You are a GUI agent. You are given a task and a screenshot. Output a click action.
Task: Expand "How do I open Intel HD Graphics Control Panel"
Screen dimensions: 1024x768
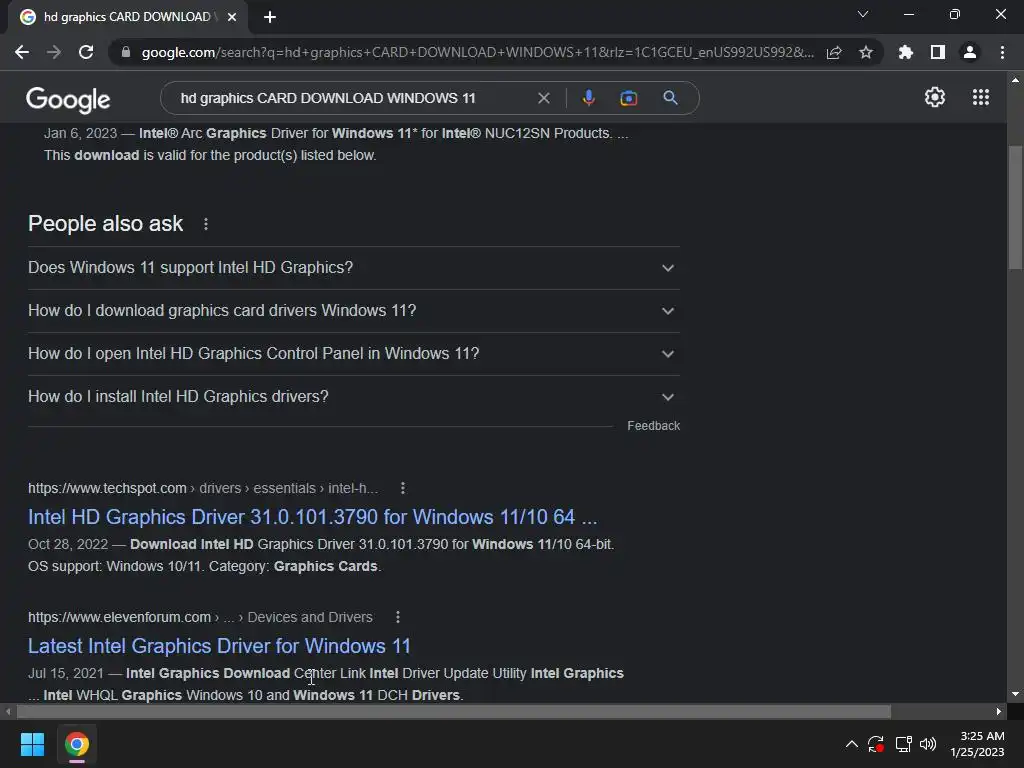(x=354, y=354)
